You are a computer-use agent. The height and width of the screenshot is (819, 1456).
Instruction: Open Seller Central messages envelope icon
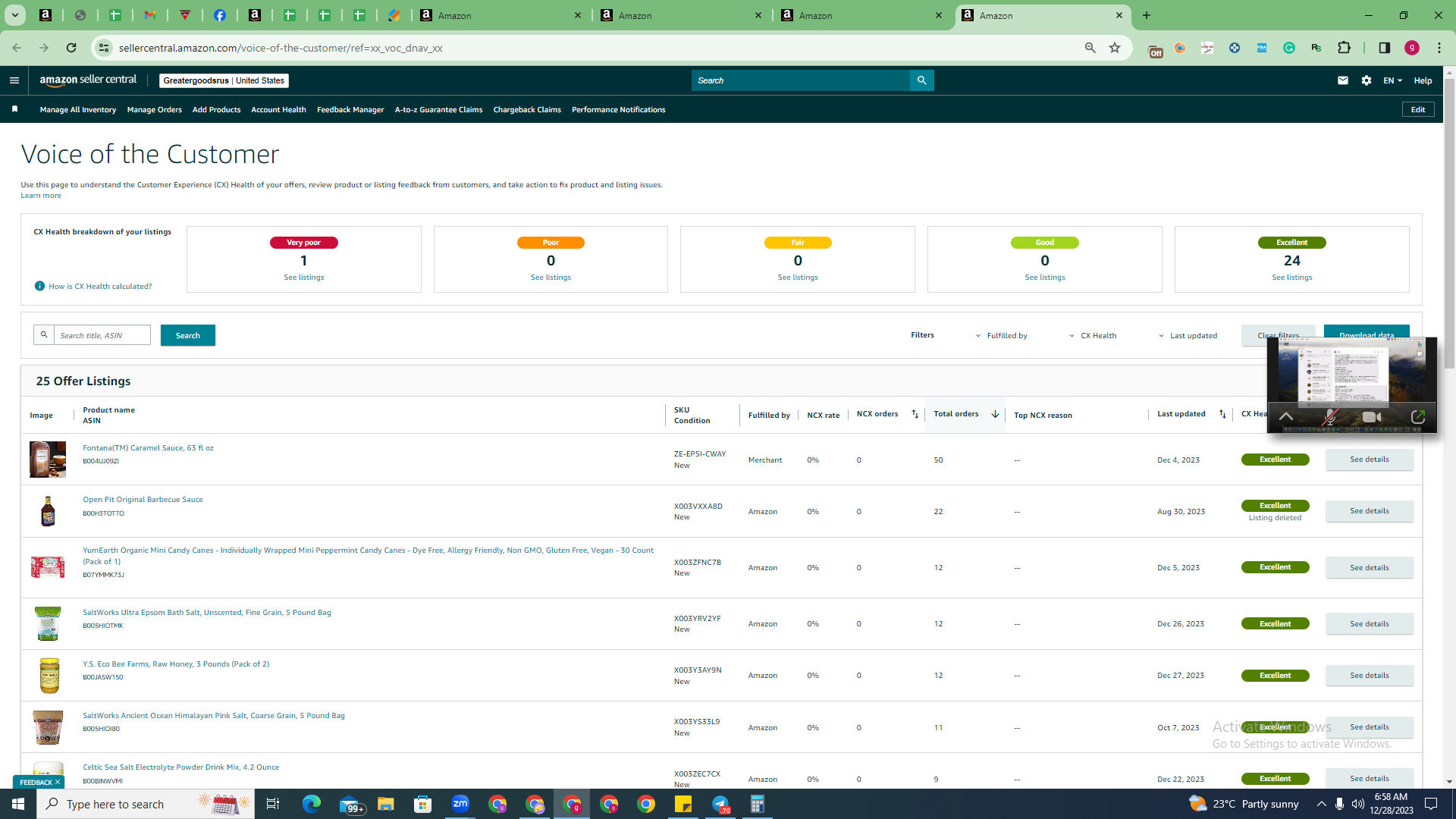(x=1343, y=80)
